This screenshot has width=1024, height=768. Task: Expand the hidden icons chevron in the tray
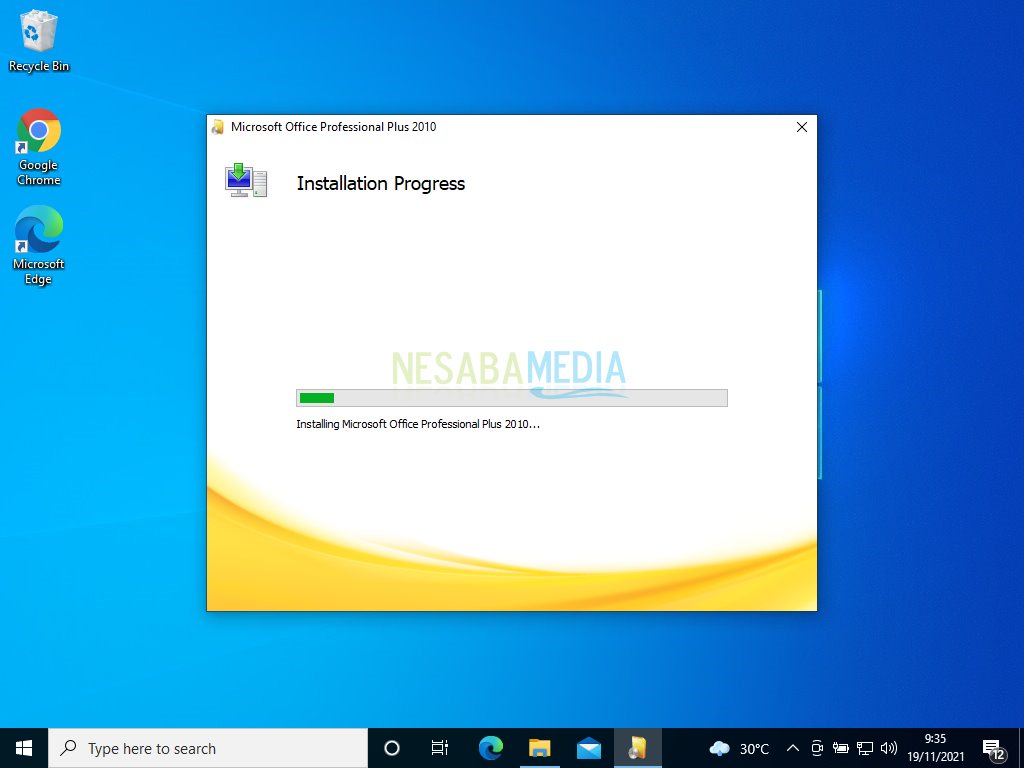[x=792, y=747]
